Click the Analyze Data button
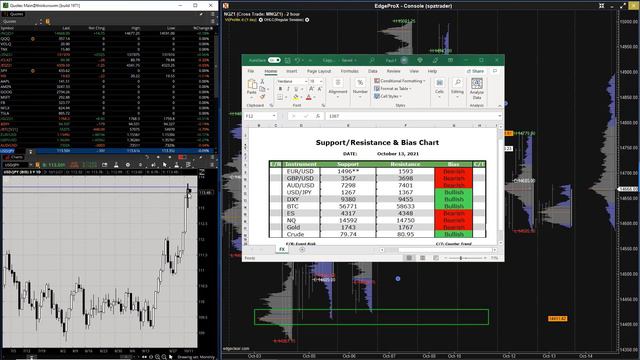Image resolution: width=640 pixels, height=360 pixels. click(x=477, y=89)
